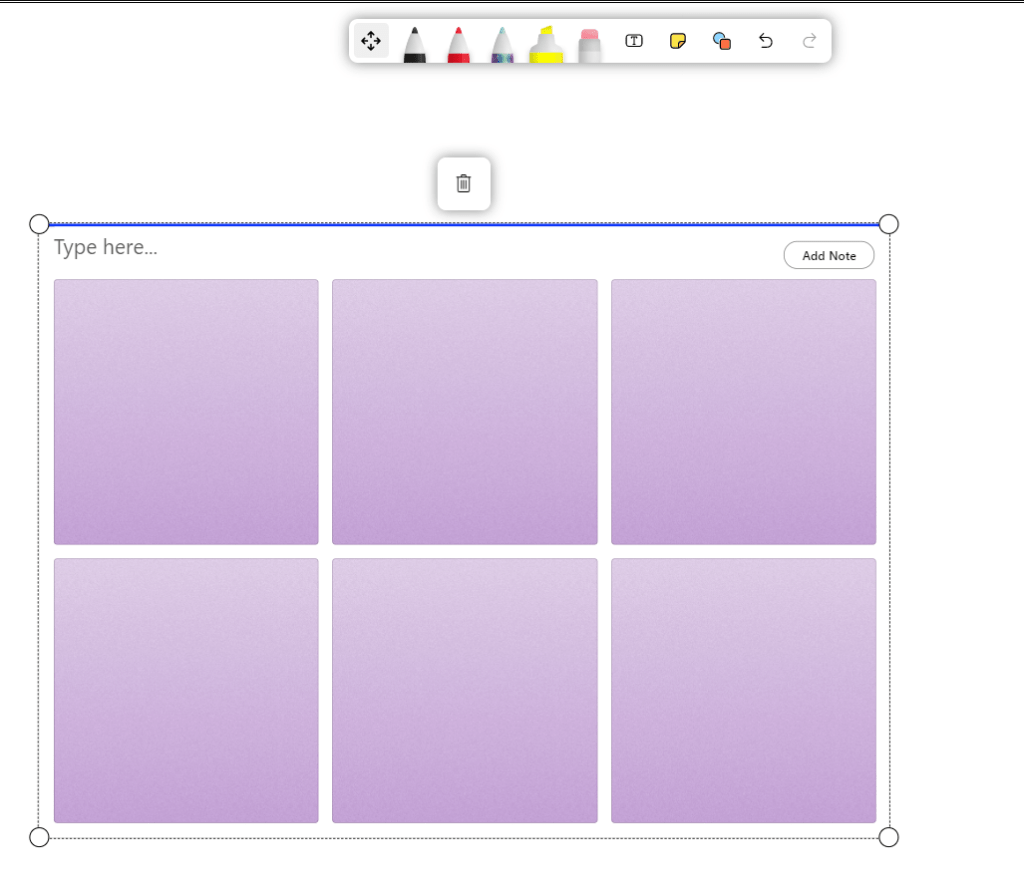Insert a text box using text tool

(634, 41)
